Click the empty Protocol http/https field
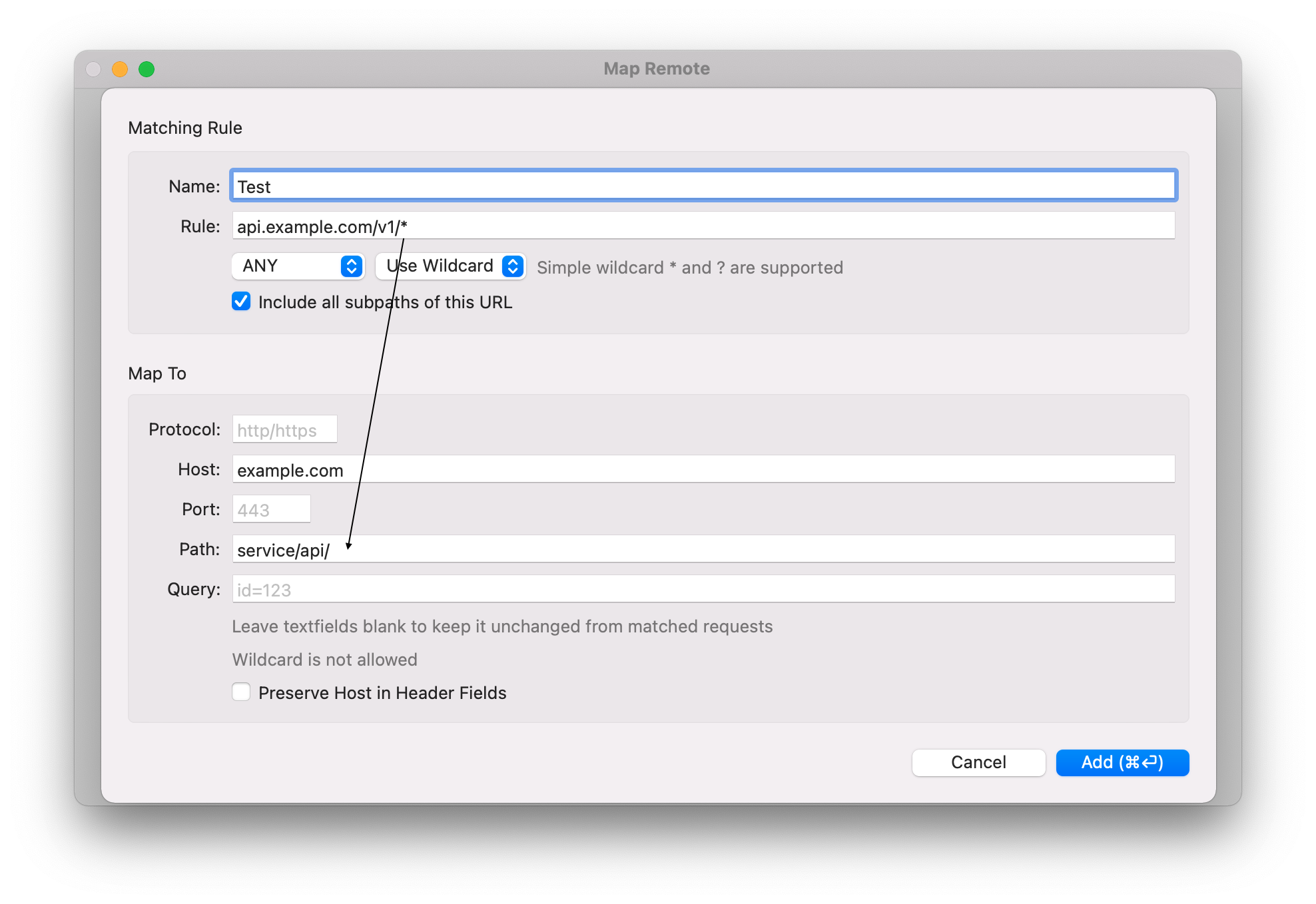 [284, 429]
